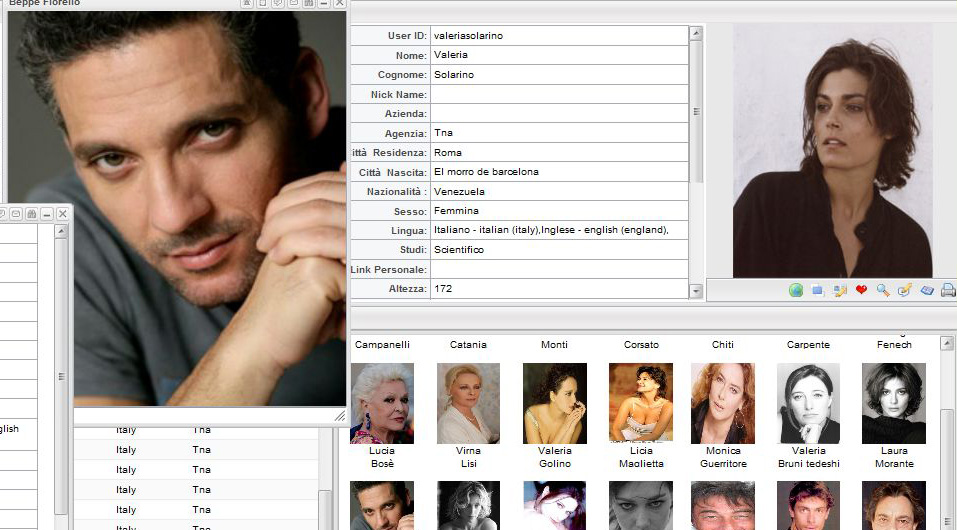Click scroll up arrow of profile form
The height and width of the screenshot is (530, 957).
(696, 33)
